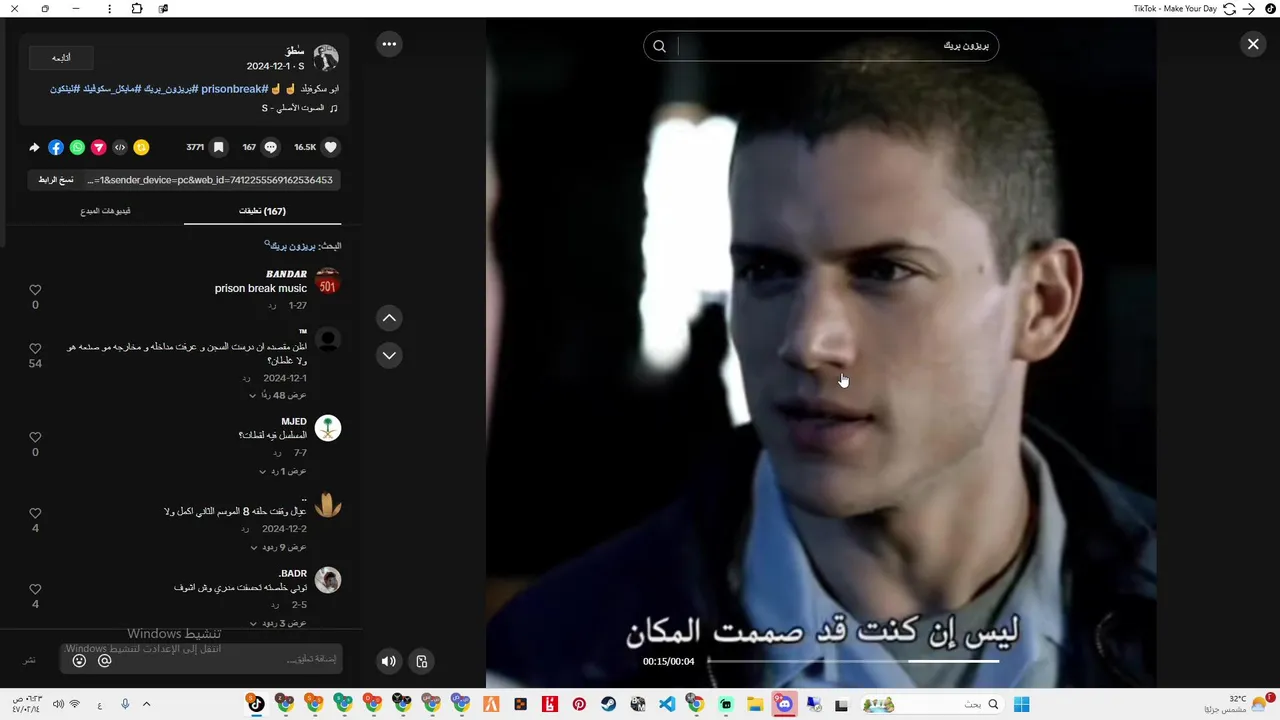Like the video with the heart icon
Viewport: 1280px width, 720px height.
click(x=331, y=147)
